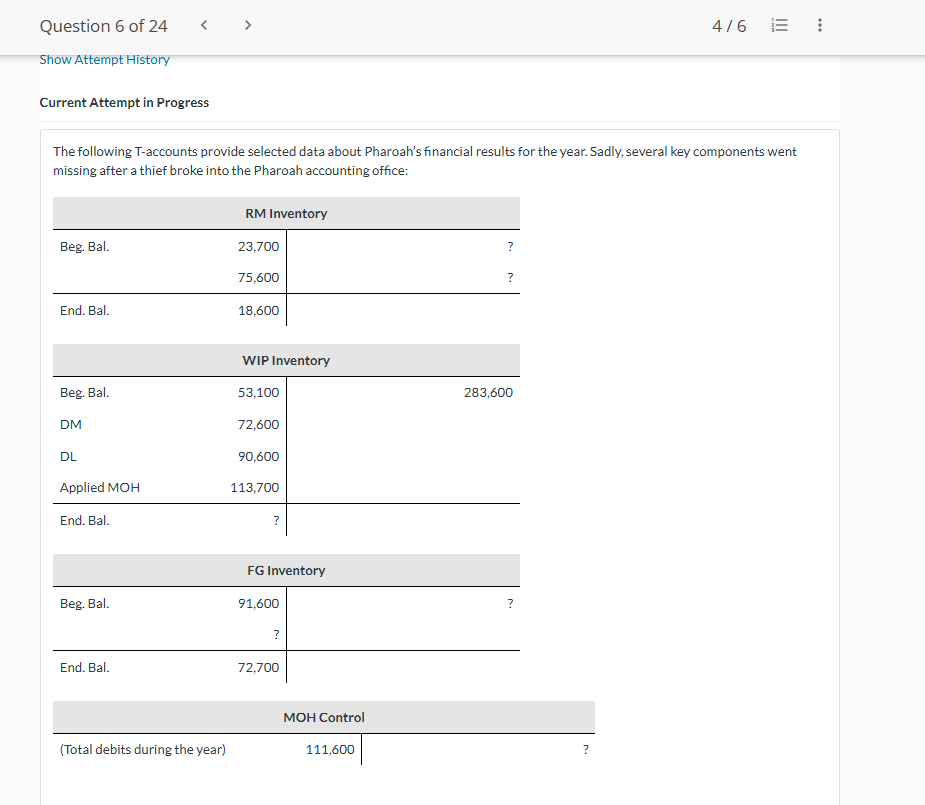The width and height of the screenshot is (925, 805).
Task: Click the WIP End. Bal. question mark
Action: click(x=276, y=521)
